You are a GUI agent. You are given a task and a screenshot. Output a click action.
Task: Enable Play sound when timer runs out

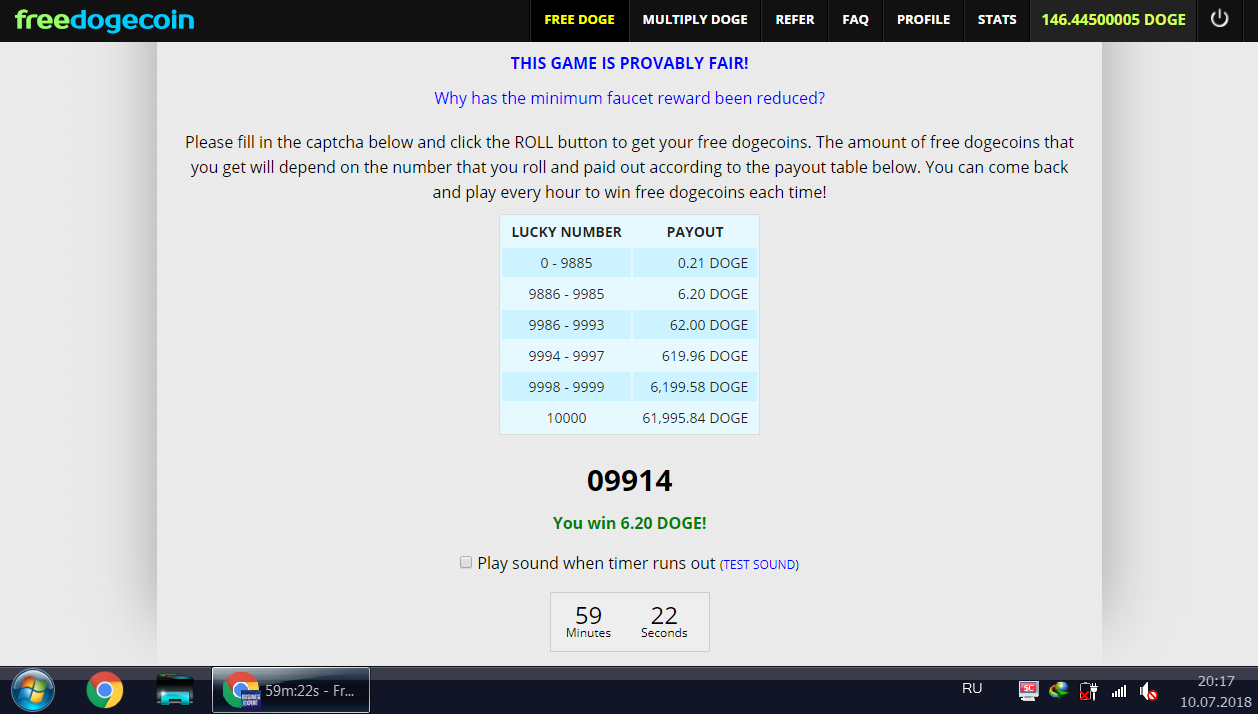465,563
